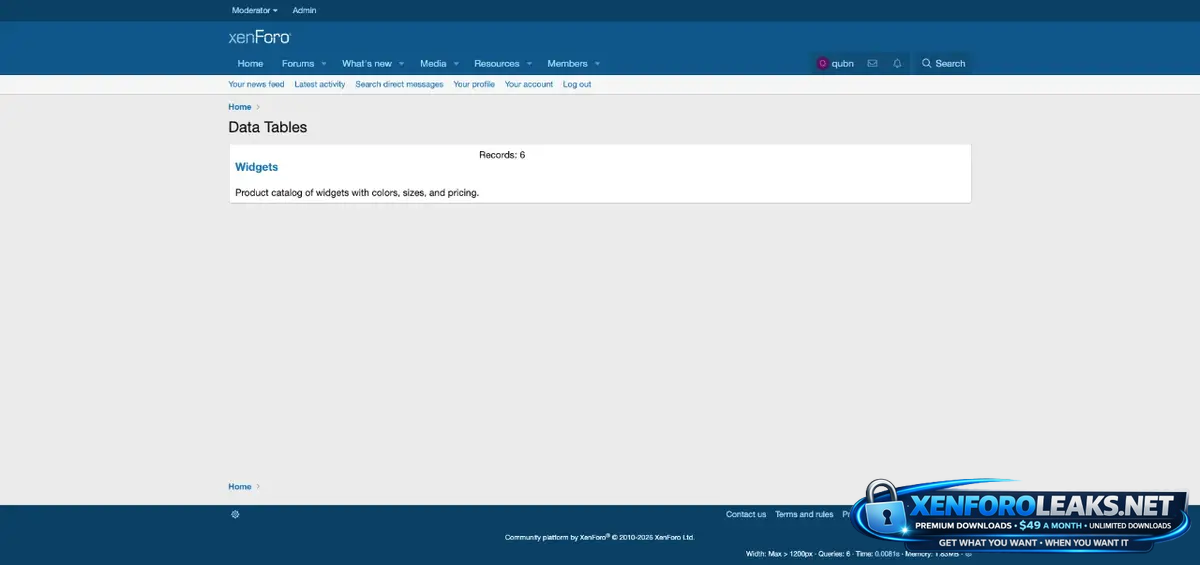Open the Widgets data table
Image resolution: width=1200 pixels, height=565 pixels.
[x=256, y=167]
